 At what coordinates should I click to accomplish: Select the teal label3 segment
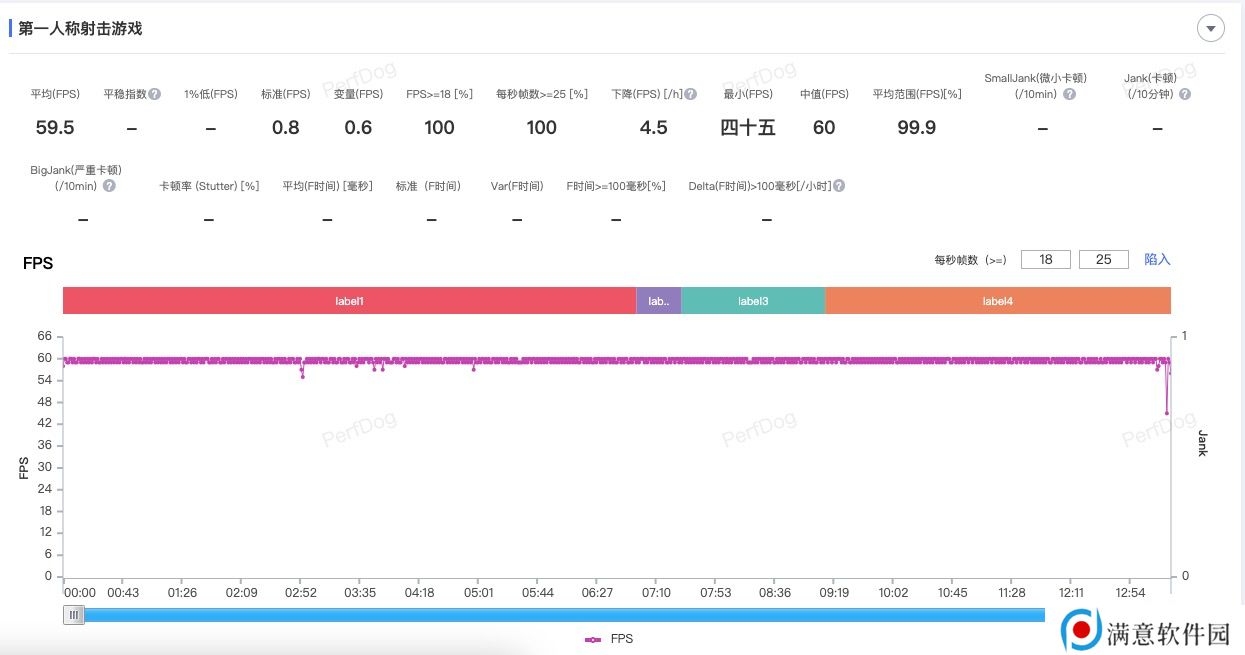point(753,301)
